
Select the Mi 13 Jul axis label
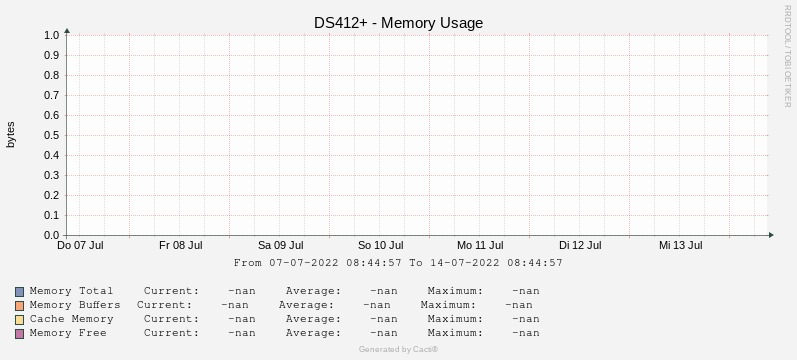[x=681, y=246]
